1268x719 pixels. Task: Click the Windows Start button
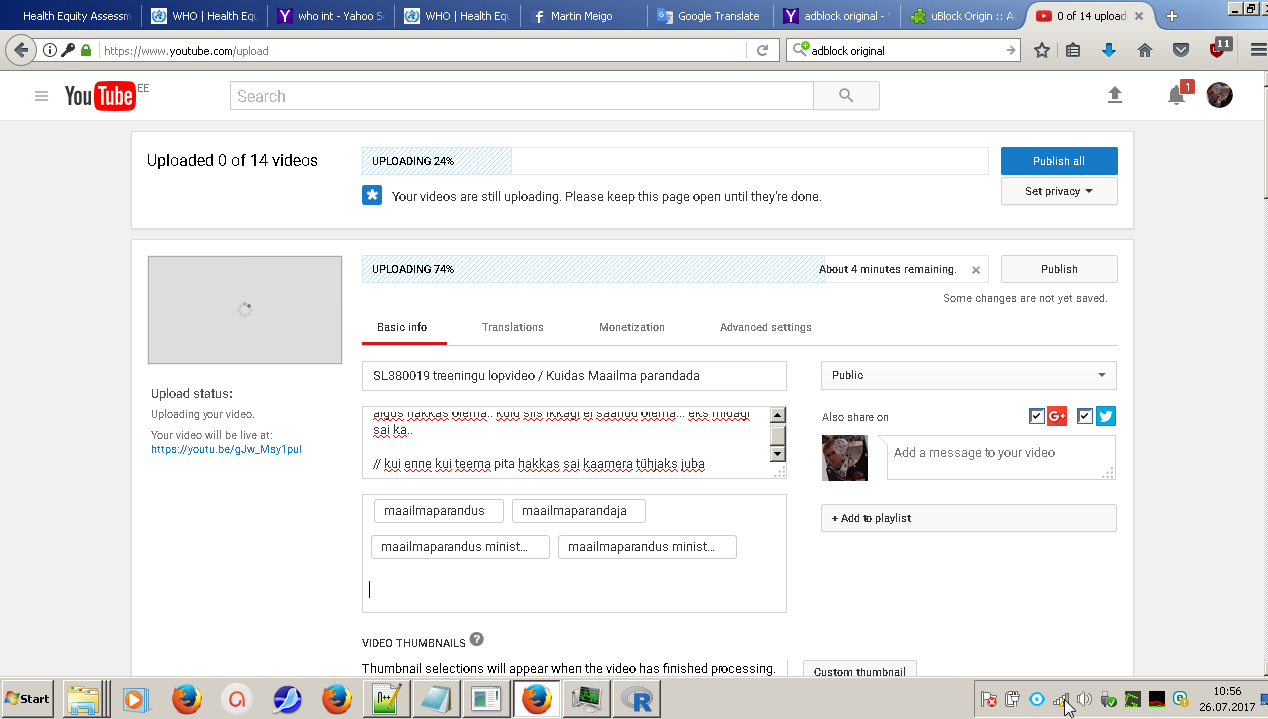pyautogui.click(x=28, y=699)
